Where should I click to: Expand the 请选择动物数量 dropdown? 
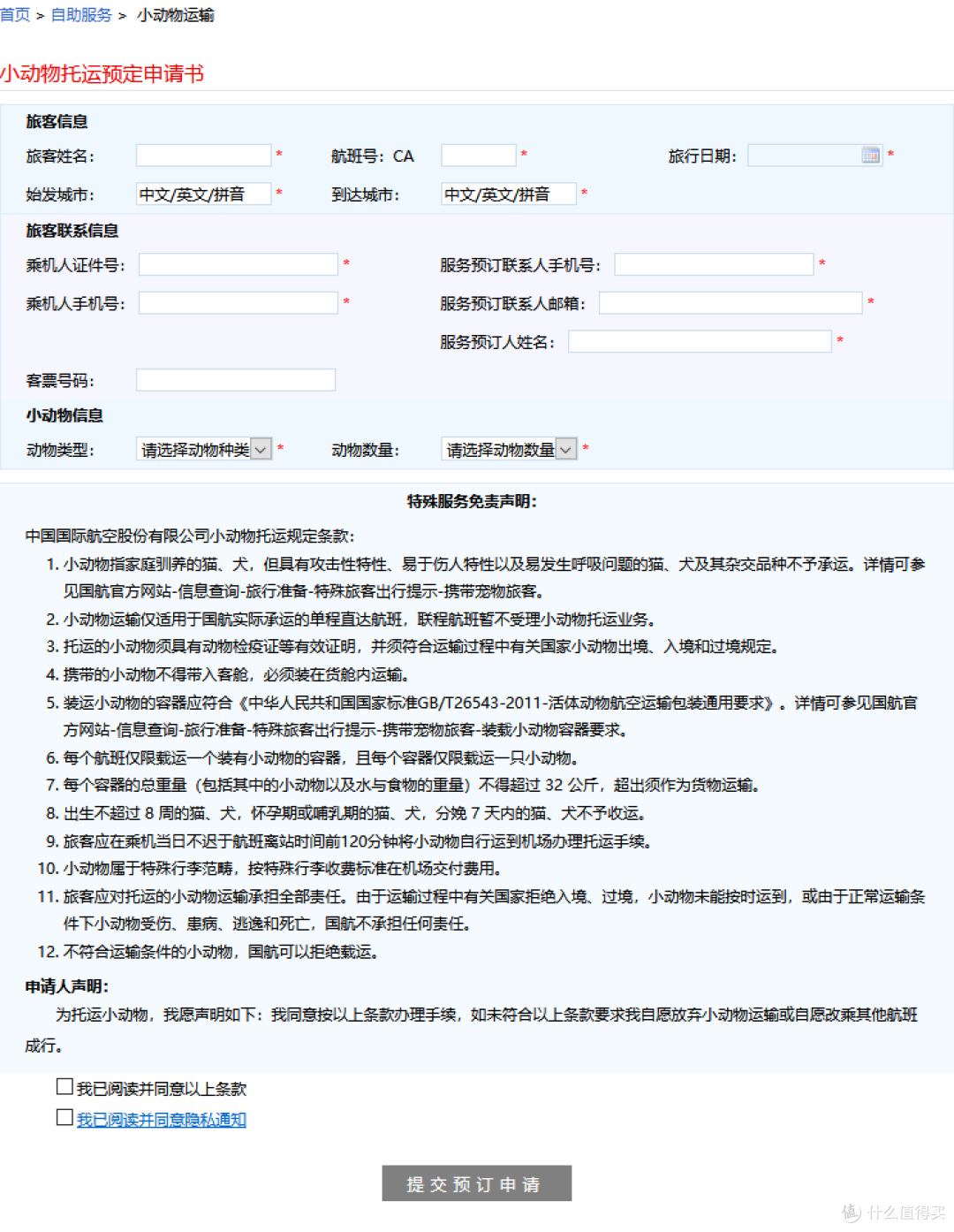tap(510, 450)
